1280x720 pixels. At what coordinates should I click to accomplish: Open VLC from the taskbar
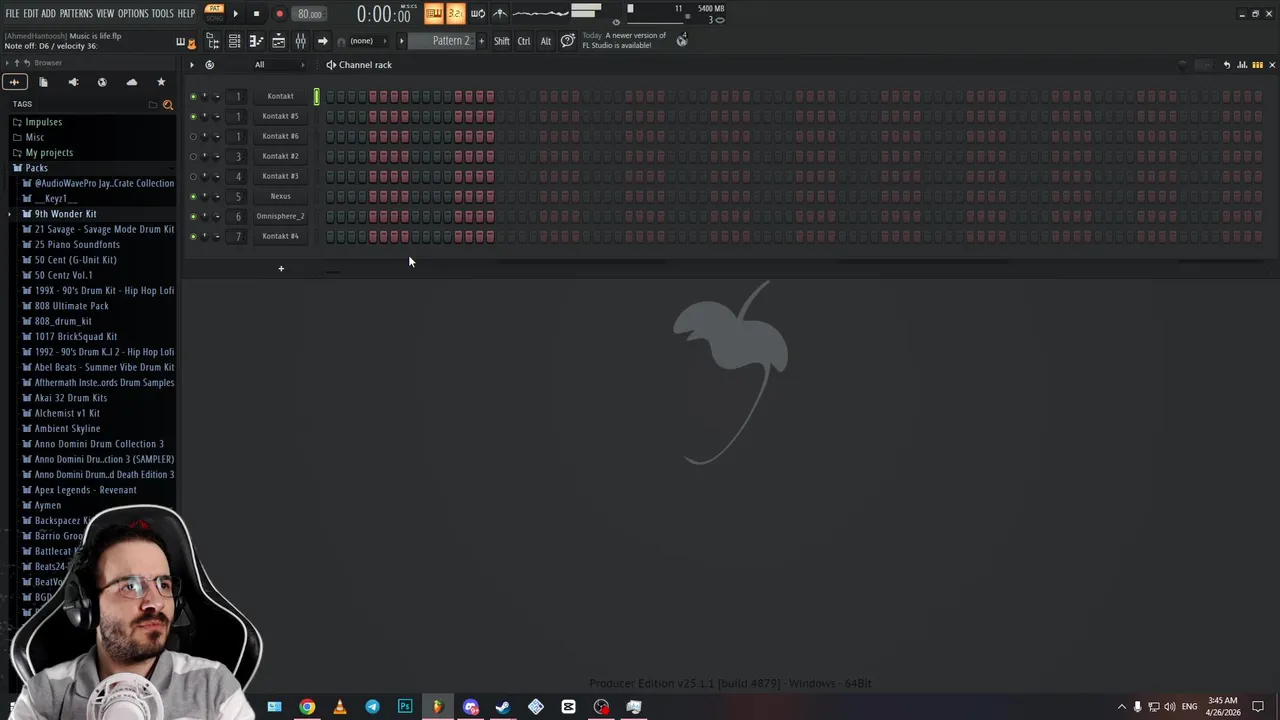click(340, 707)
